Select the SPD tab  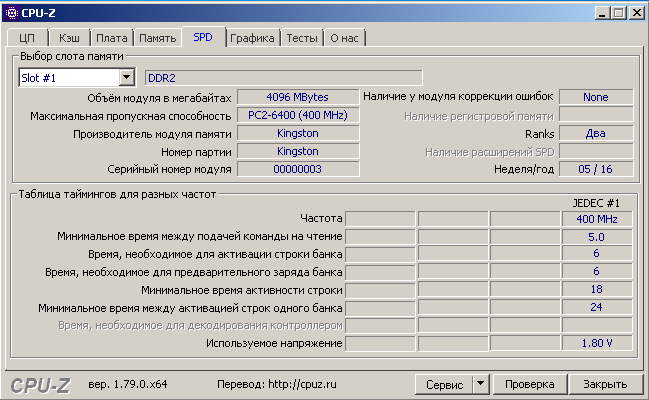coord(203,37)
